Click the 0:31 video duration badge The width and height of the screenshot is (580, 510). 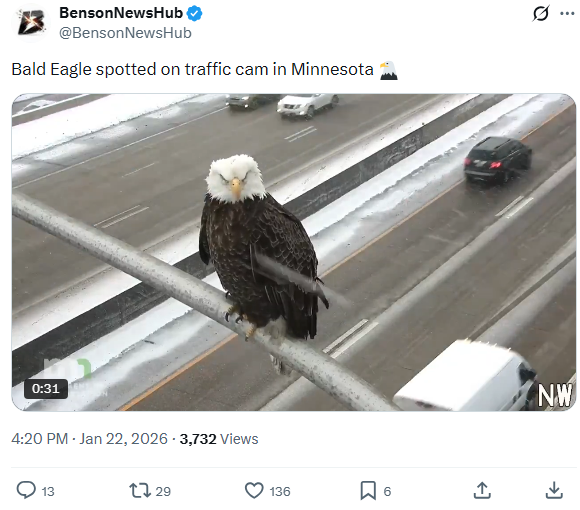tap(46, 389)
